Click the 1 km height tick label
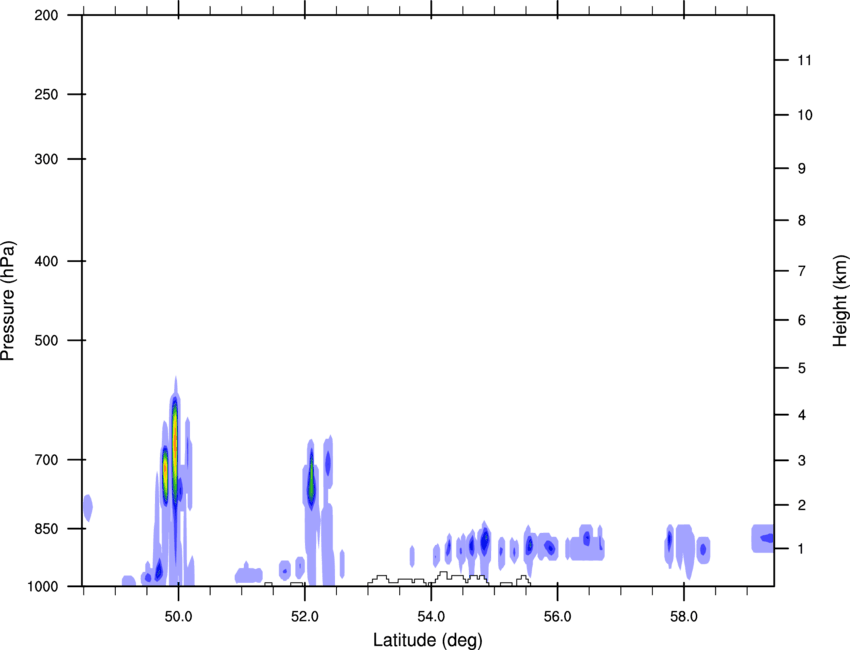The height and width of the screenshot is (650, 850). click(x=801, y=549)
